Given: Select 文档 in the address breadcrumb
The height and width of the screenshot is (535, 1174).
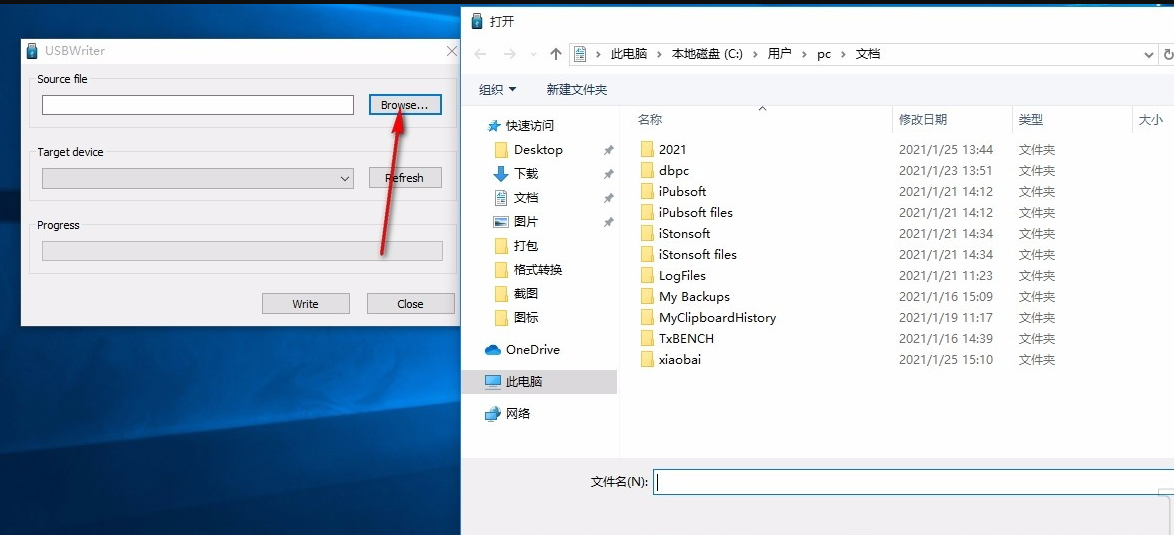Looking at the screenshot, I should (x=868, y=54).
